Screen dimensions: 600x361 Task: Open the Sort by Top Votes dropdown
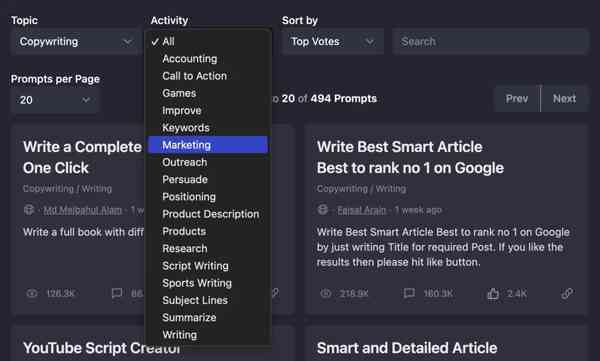(x=333, y=41)
